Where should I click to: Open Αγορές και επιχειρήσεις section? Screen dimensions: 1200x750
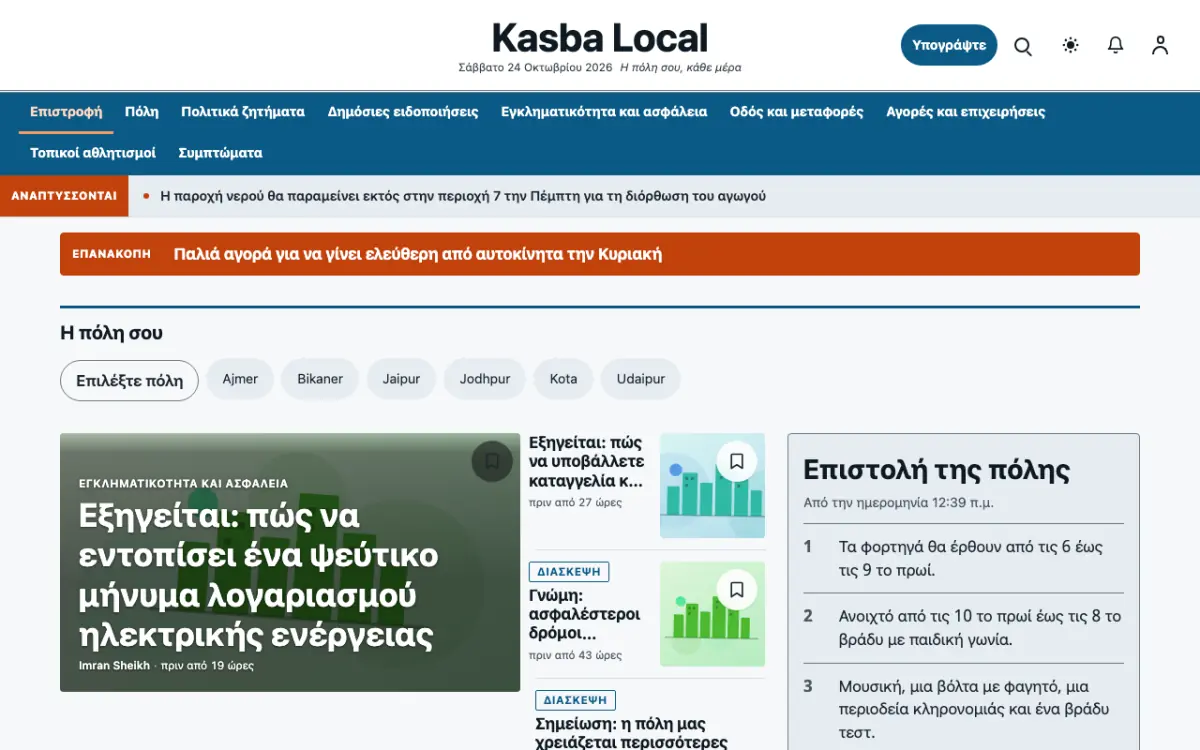(x=966, y=112)
